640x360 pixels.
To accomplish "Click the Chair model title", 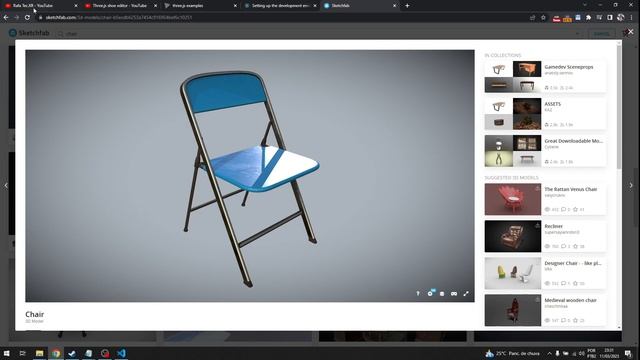I will coord(34,314).
